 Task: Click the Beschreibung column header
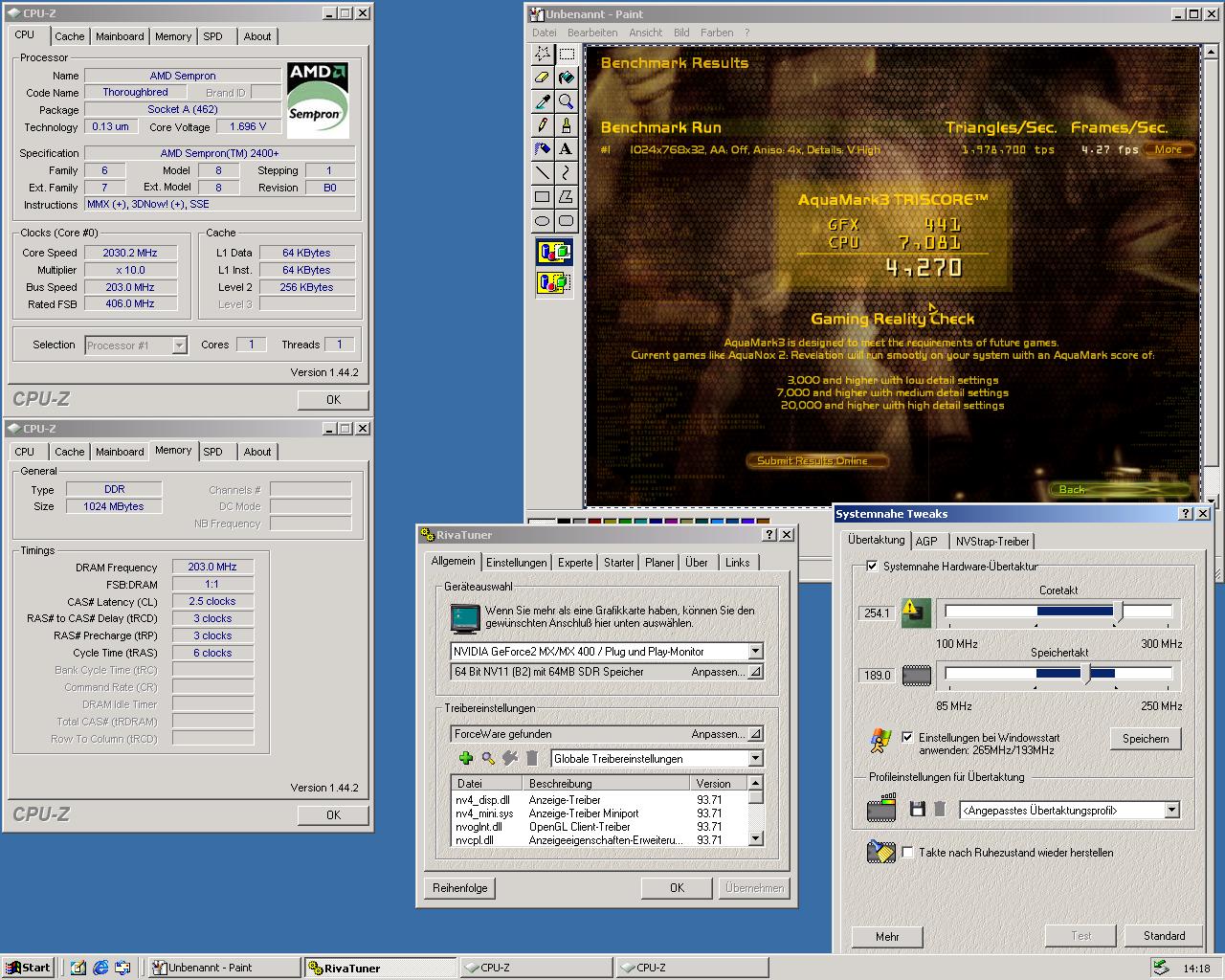pyautogui.click(x=608, y=783)
